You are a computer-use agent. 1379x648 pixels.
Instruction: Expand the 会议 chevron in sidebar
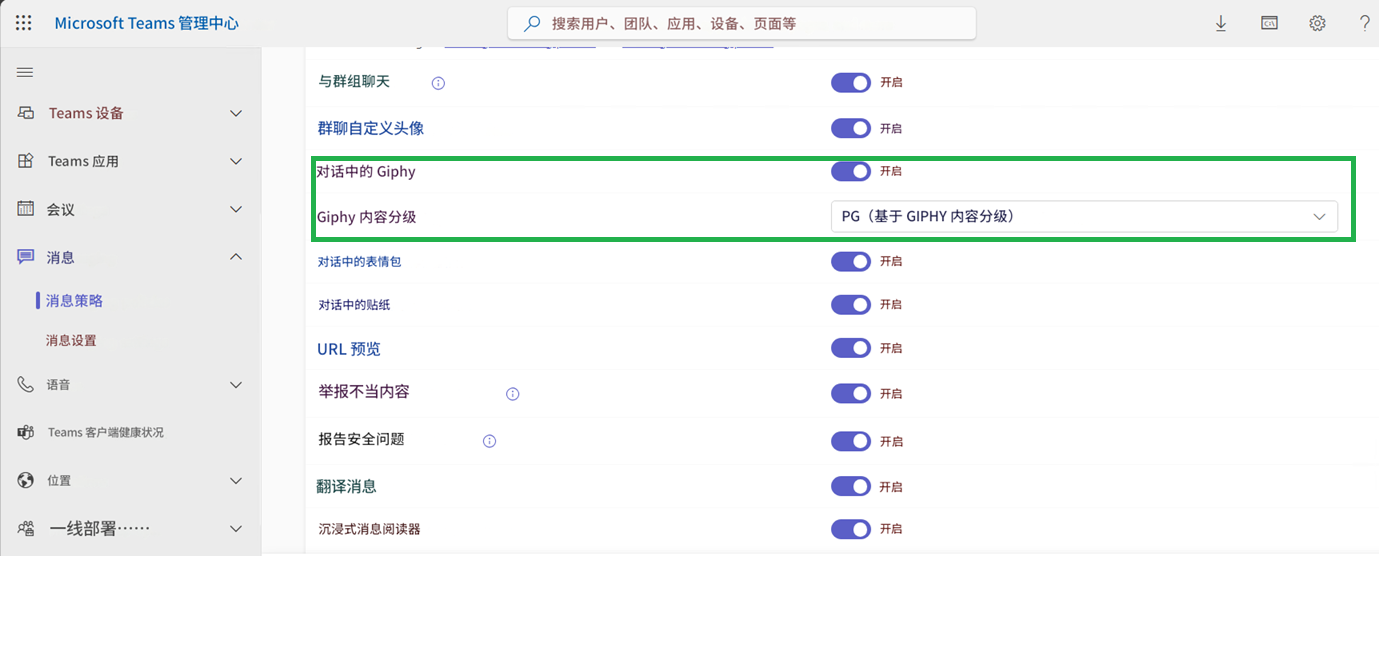coord(236,209)
